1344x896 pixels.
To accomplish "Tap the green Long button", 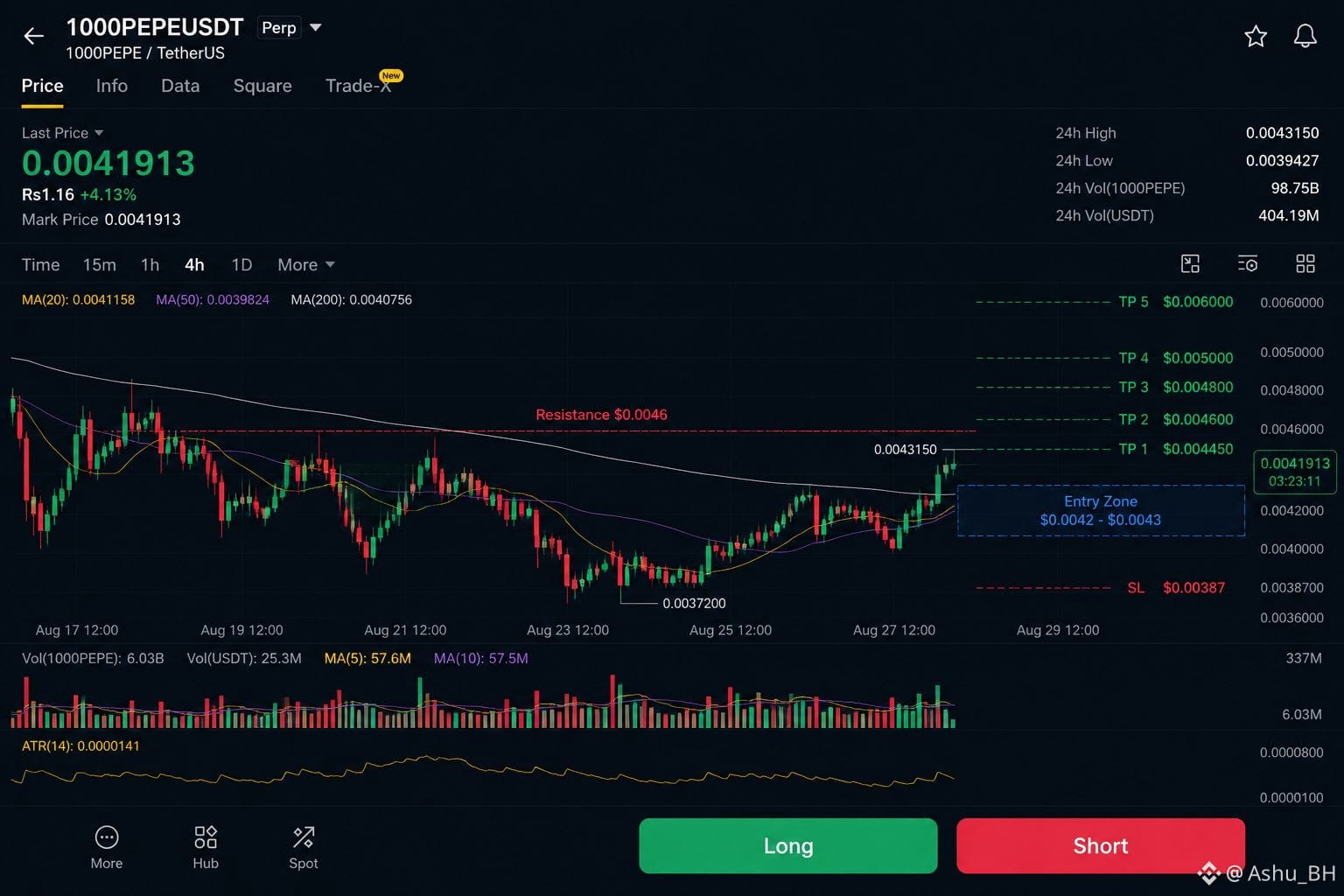I will [788, 846].
